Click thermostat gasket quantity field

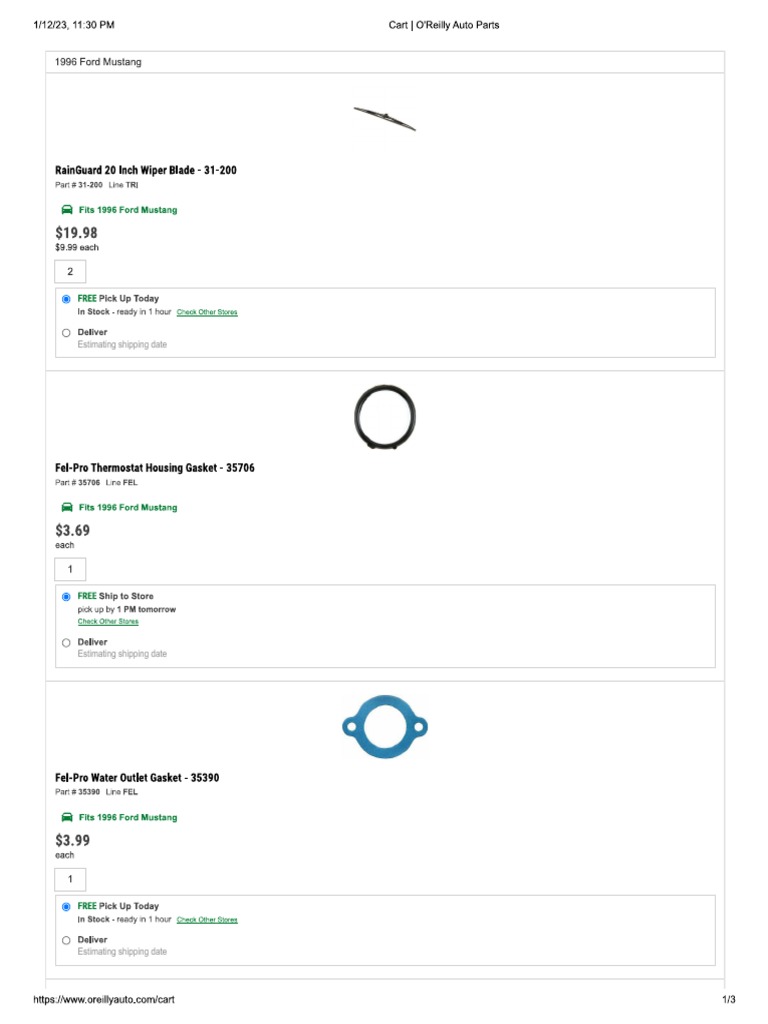(x=70, y=569)
